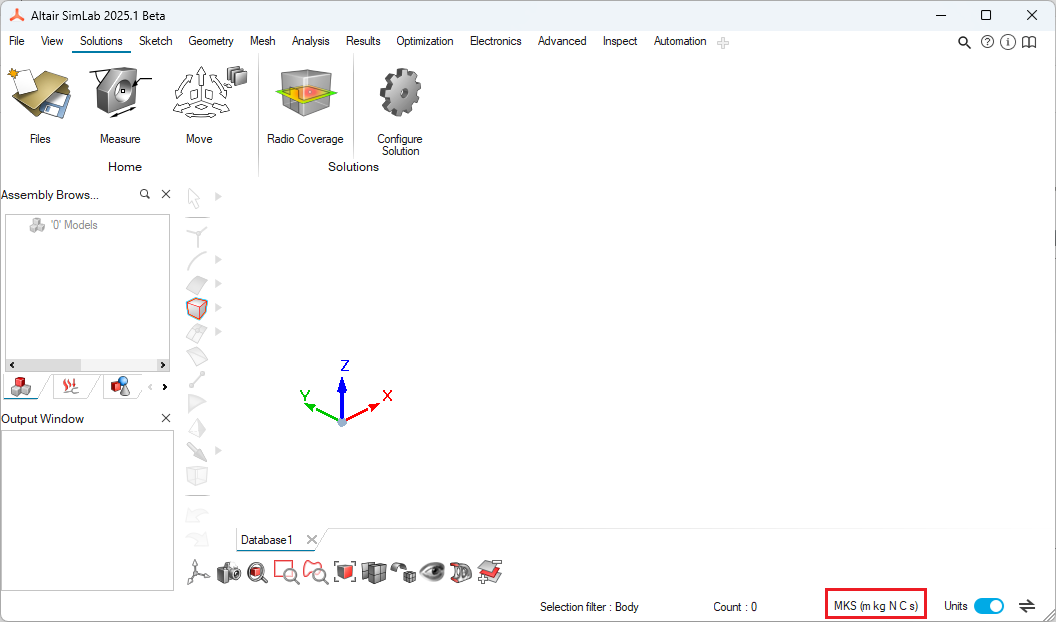Pick the vertex selection filter
Screen dimensions: 1056x622
(197, 236)
